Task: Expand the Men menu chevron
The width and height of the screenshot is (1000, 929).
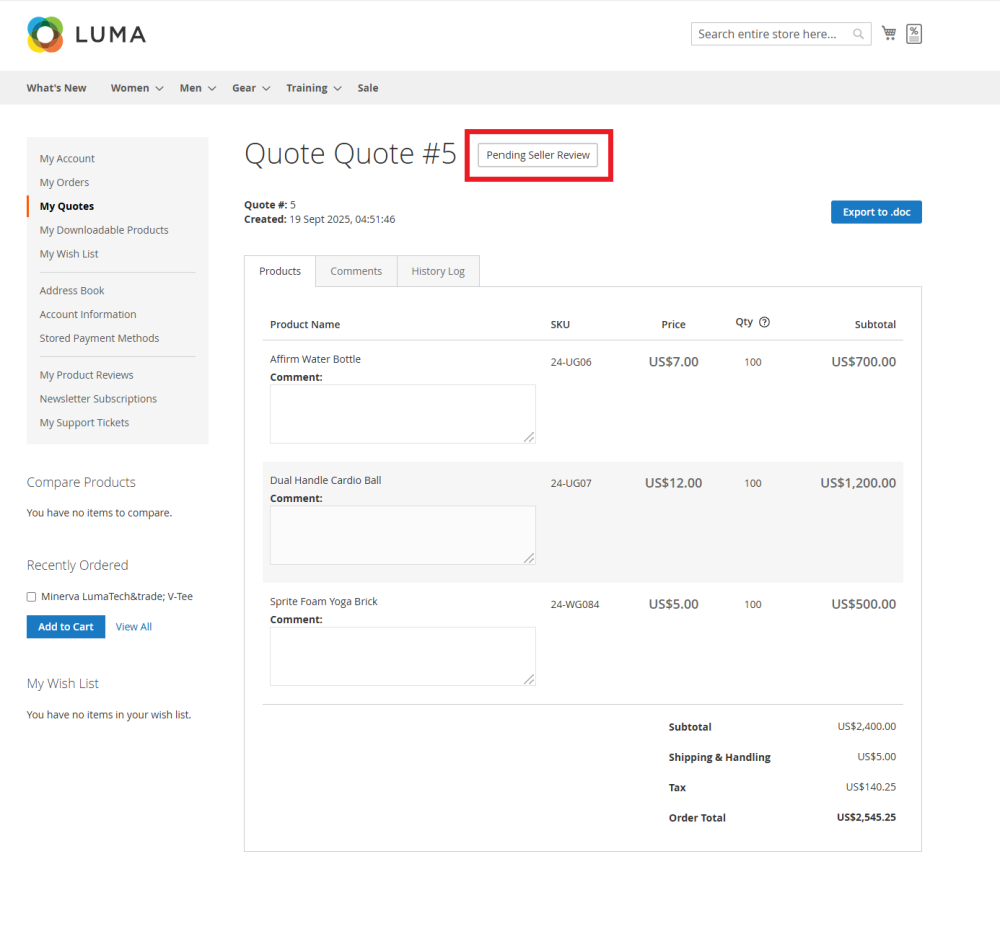Action: (x=212, y=88)
